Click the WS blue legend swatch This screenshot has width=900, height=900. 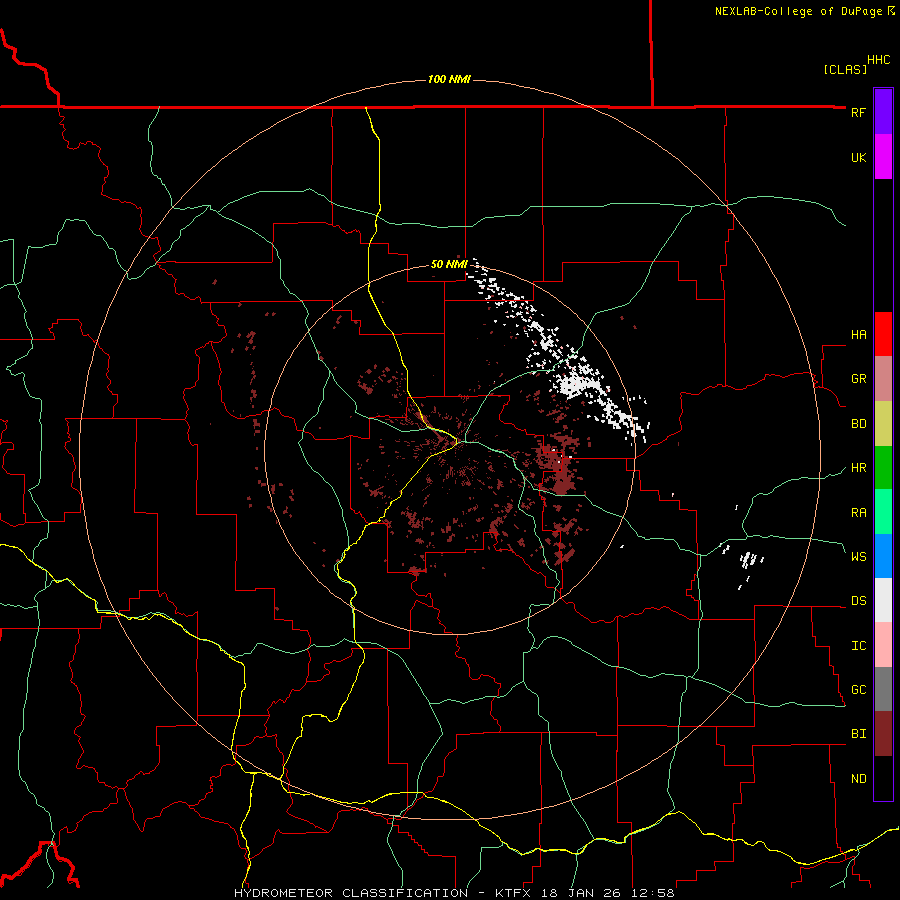[883, 556]
